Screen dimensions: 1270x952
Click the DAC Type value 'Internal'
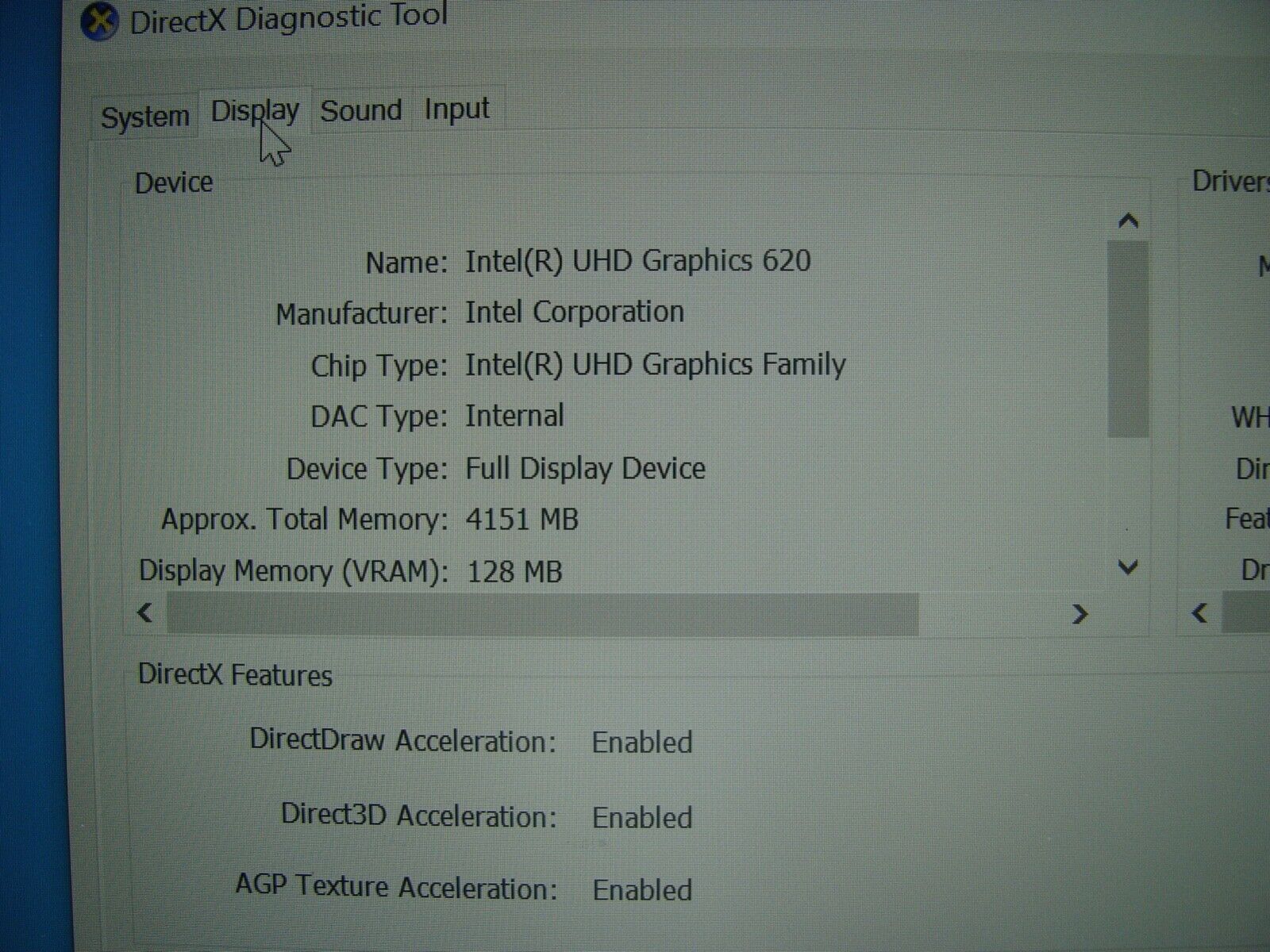tap(514, 416)
